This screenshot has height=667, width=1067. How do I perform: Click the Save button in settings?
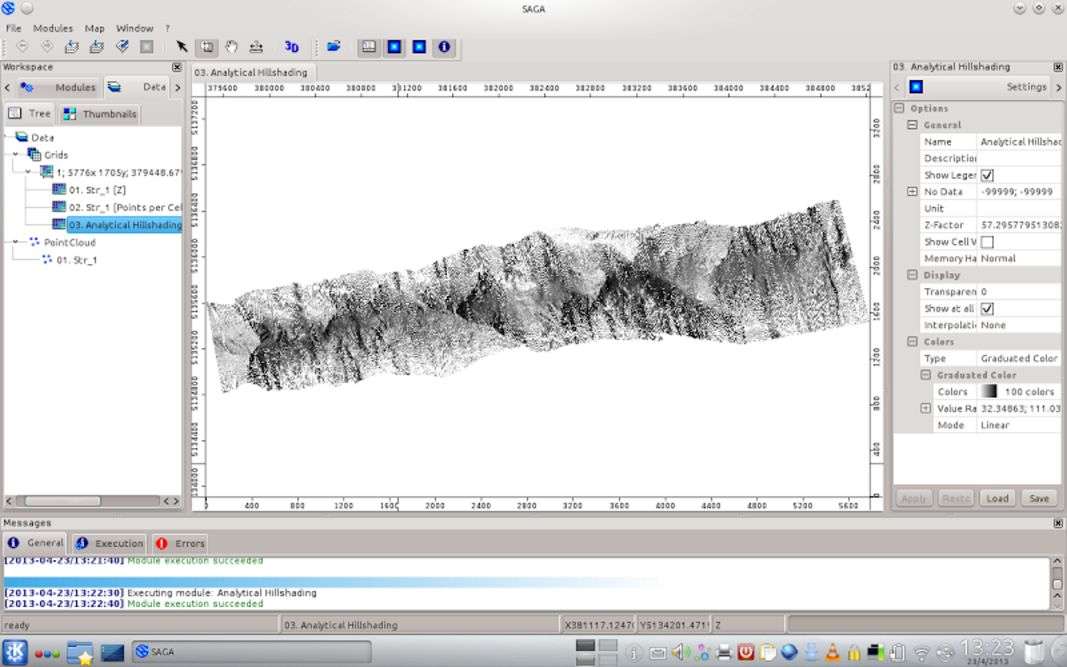(1039, 498)
